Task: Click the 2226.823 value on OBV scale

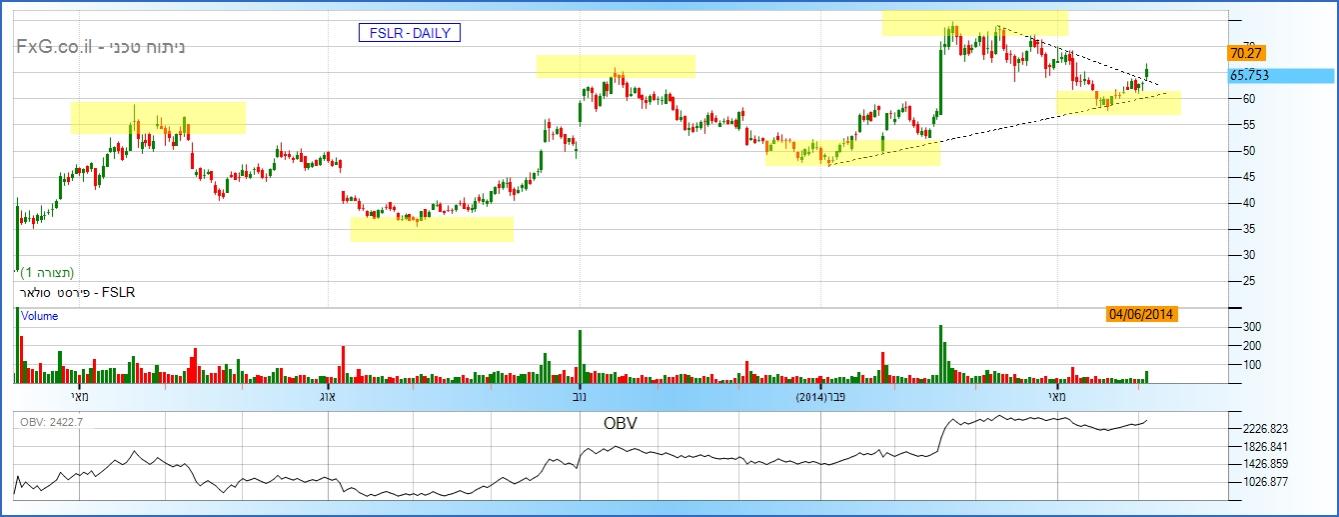Action: tap(1263, 428)
